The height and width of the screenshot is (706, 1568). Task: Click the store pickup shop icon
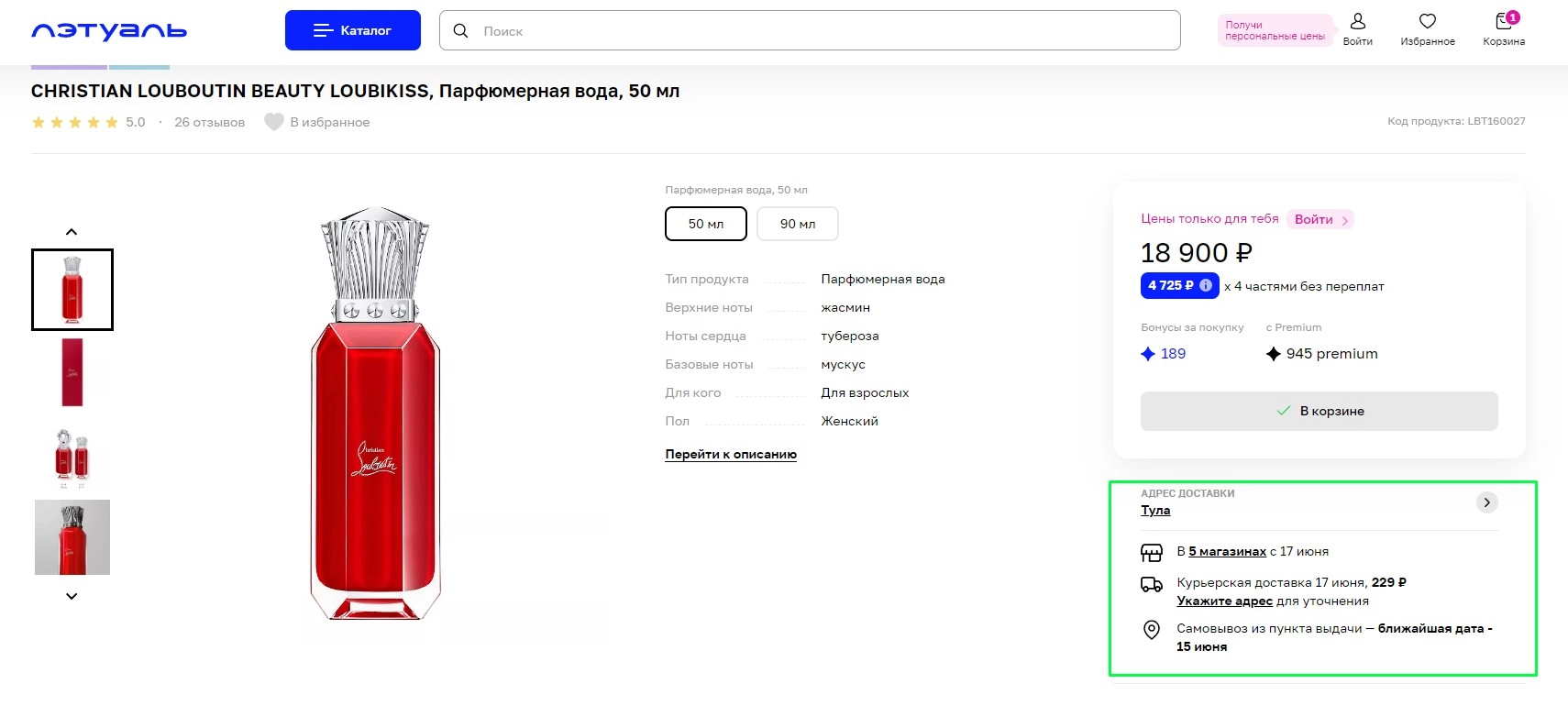[1152, 552]
